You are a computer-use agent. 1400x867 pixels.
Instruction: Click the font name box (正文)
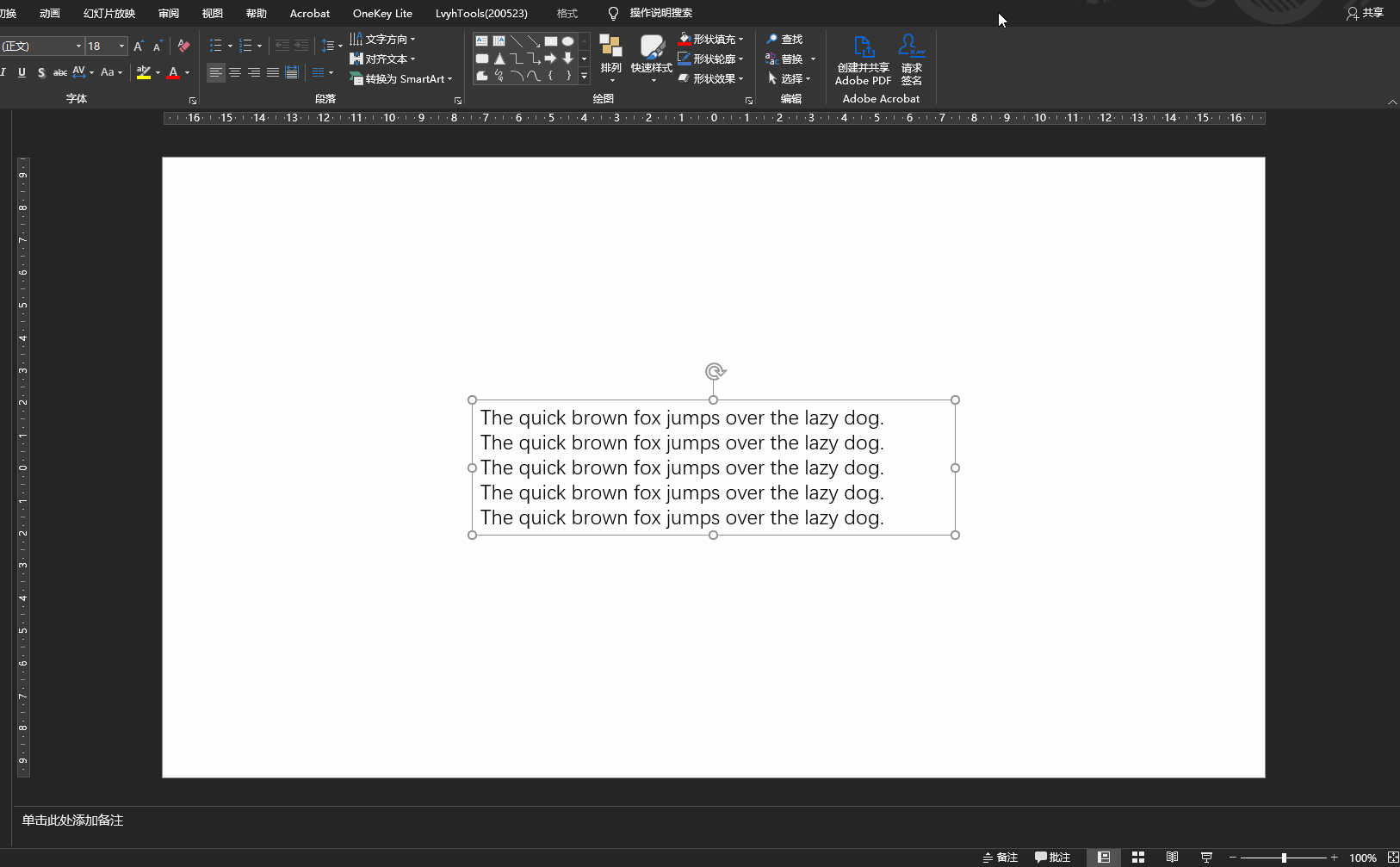pos(41,46)
